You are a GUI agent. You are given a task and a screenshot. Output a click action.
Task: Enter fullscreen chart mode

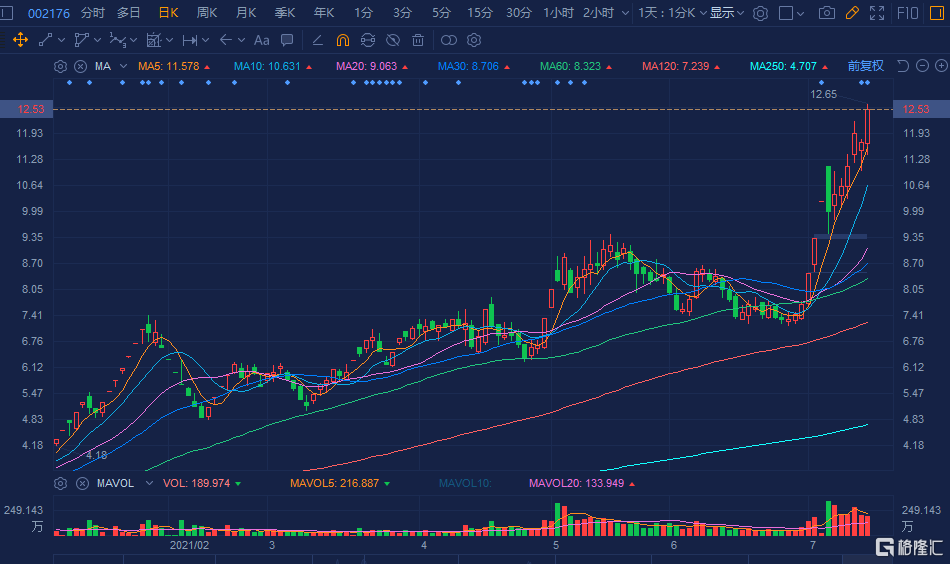point(877,13)
